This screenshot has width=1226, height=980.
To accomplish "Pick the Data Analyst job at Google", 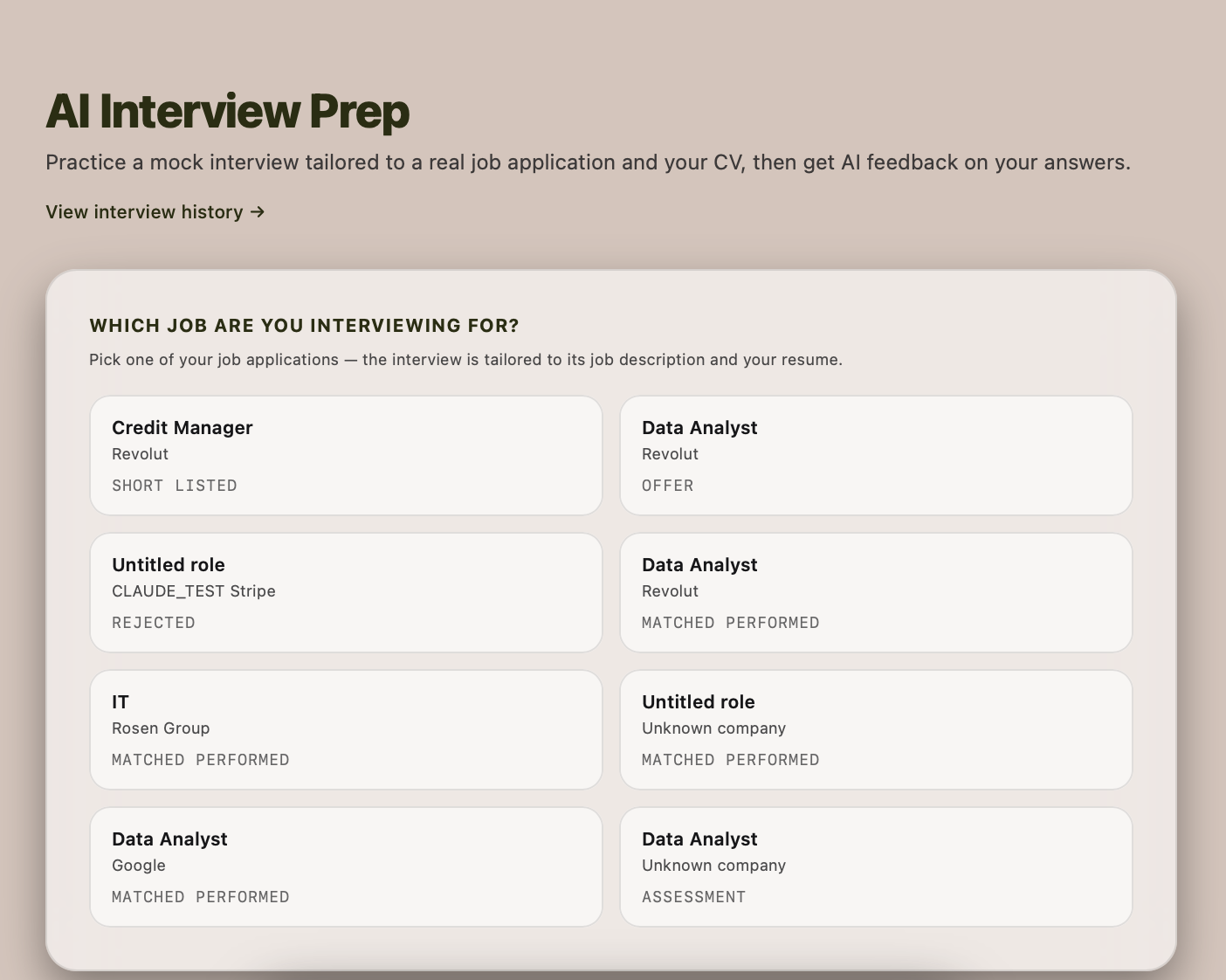I will [x=346, y=867].
